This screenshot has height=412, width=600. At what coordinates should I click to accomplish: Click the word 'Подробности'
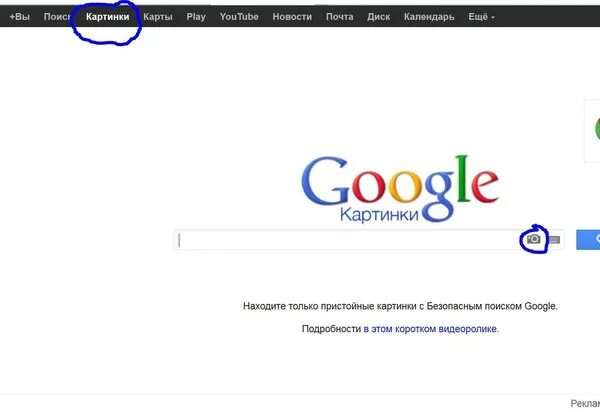[x=331, y=329]
